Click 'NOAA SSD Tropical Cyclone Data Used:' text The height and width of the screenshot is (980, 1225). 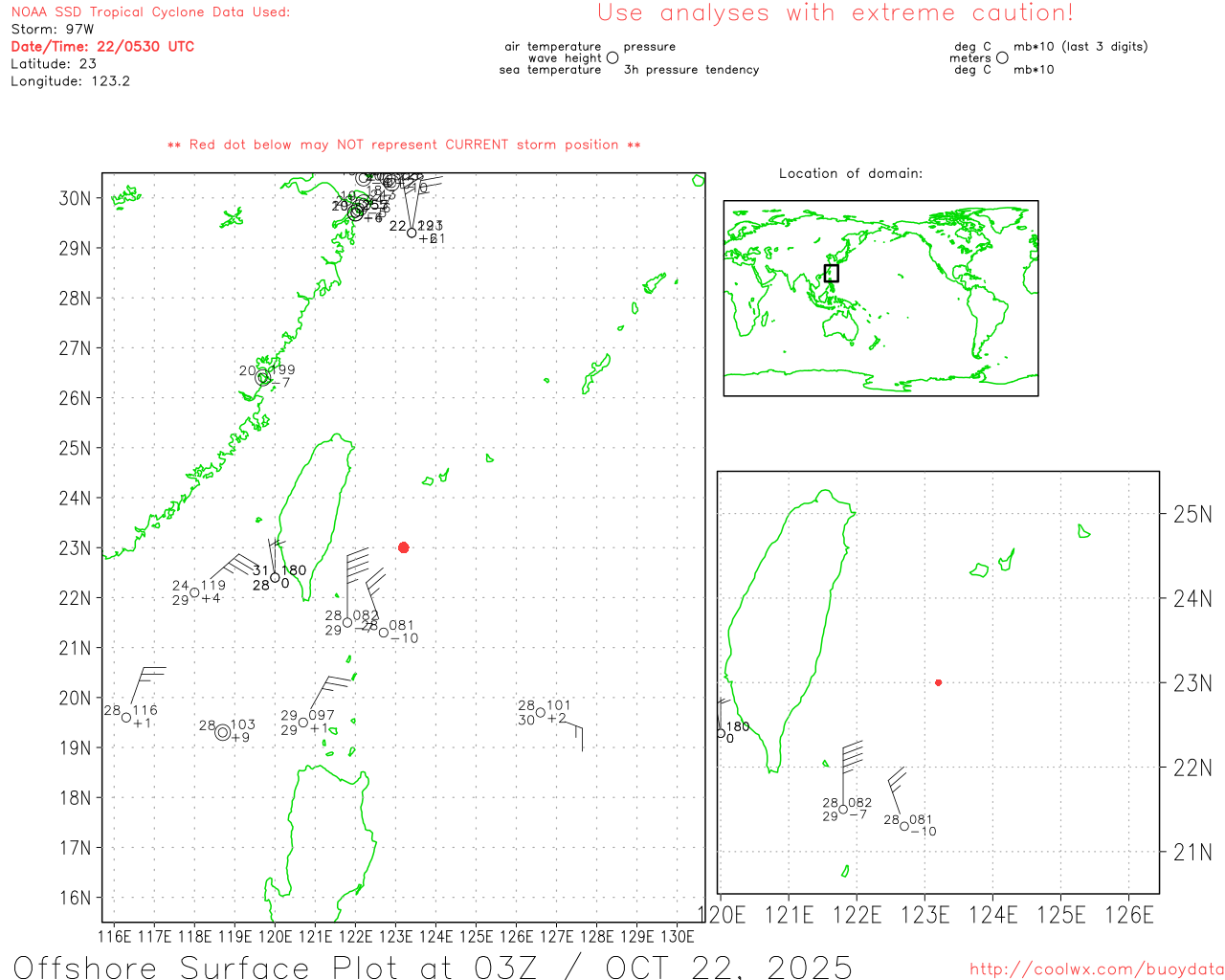coord(150,11)
